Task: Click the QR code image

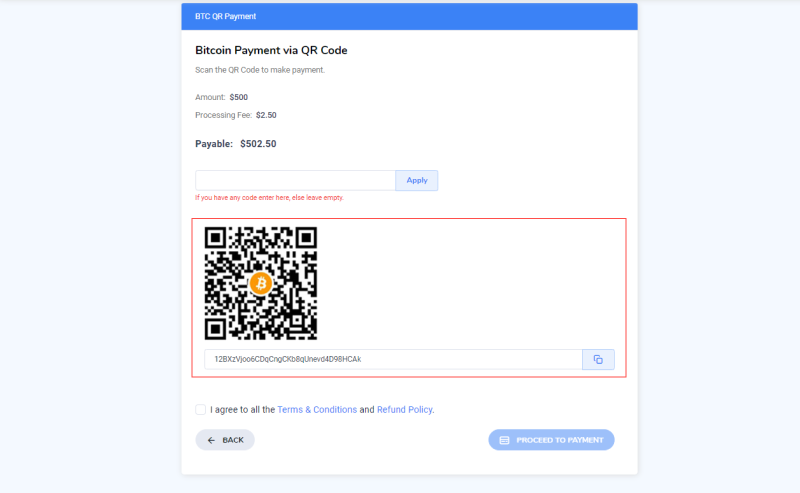Action: coord(261,283)
